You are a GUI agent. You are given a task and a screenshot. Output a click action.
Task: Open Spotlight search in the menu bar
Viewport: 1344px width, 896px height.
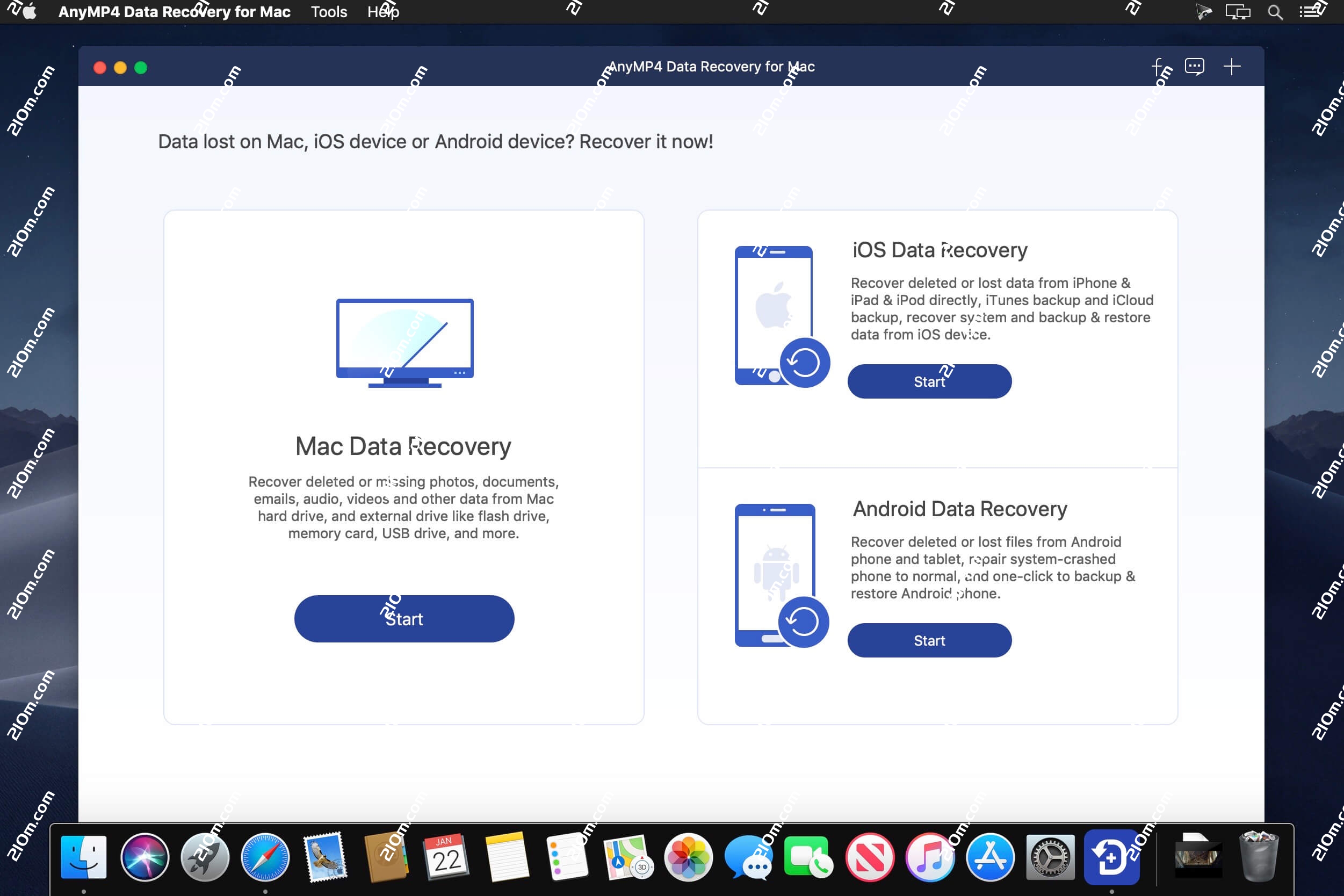tap(1274, 11)
